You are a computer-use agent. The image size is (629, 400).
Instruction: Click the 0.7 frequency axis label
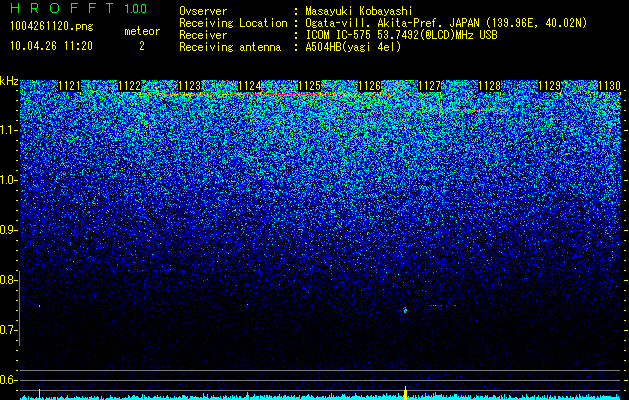click(x=7, y=330)
